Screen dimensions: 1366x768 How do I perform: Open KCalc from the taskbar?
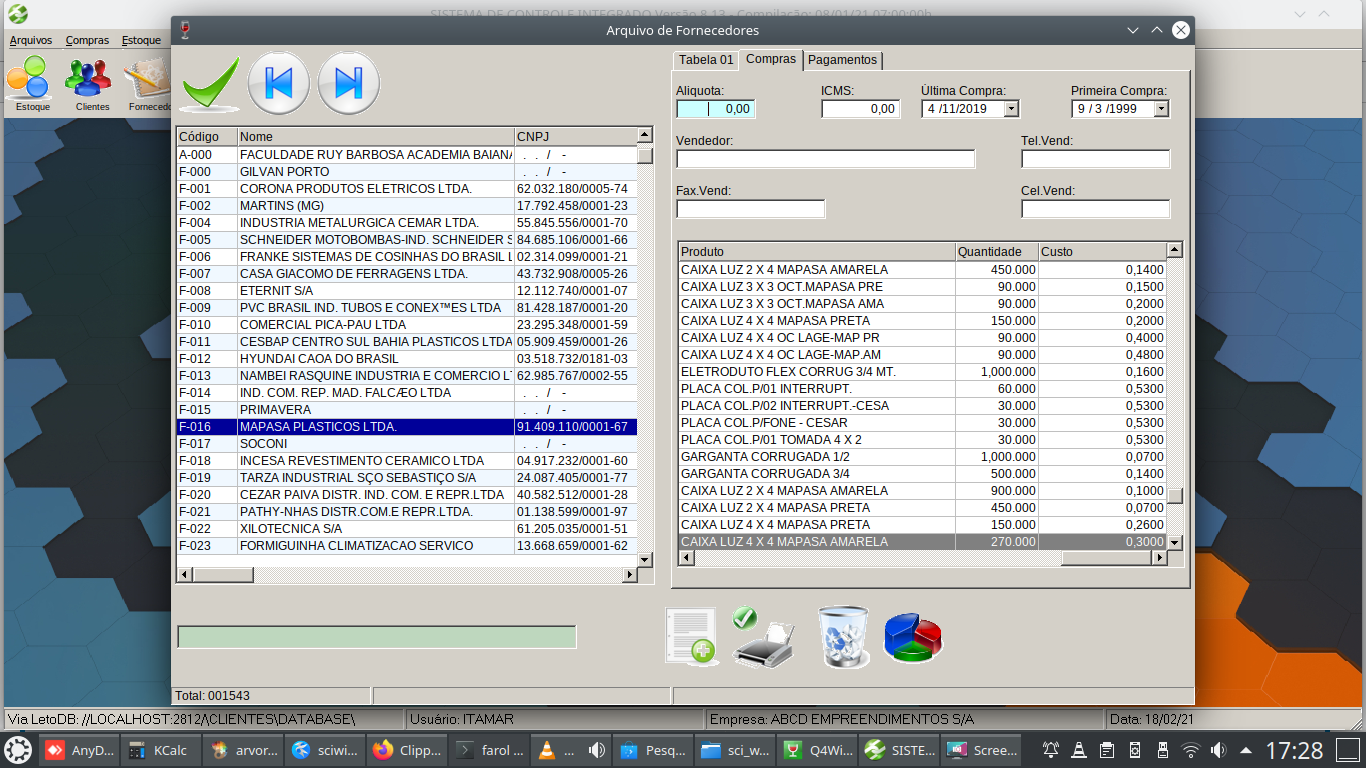point(162,750)
